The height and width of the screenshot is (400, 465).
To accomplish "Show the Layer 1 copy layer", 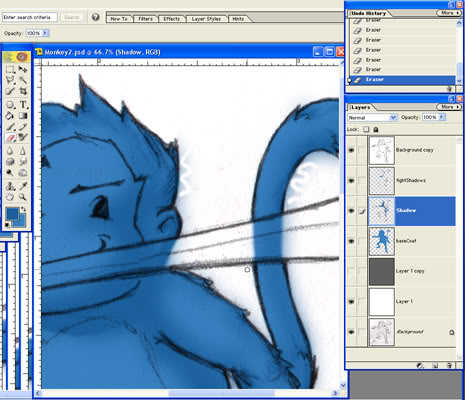I will pyautogui.click(x=351, y=271).
